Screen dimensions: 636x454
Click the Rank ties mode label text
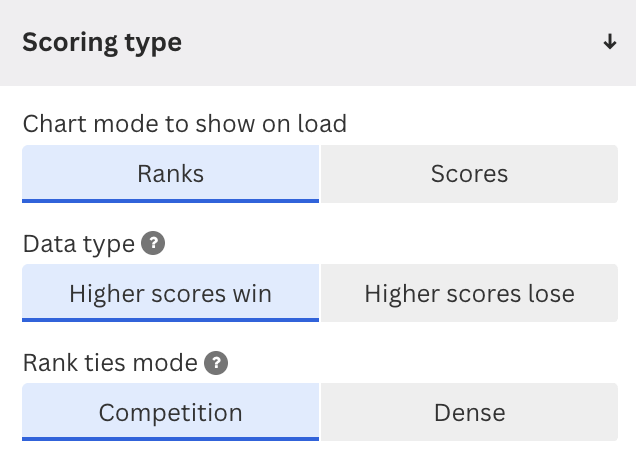[x=110, y=363]
